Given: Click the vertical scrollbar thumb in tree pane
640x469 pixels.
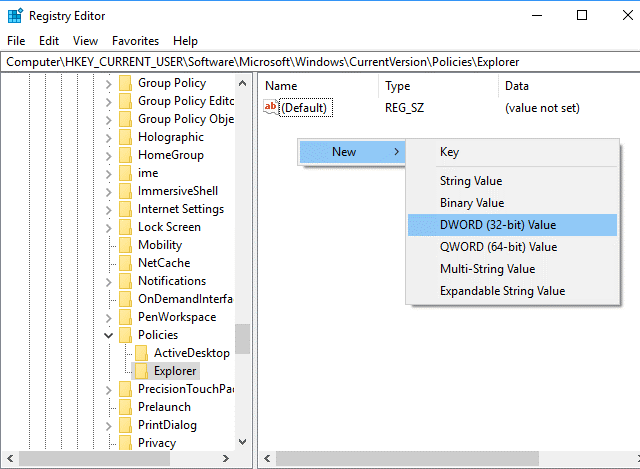Looking at the screenshot, I should click(x=242, y=339).
